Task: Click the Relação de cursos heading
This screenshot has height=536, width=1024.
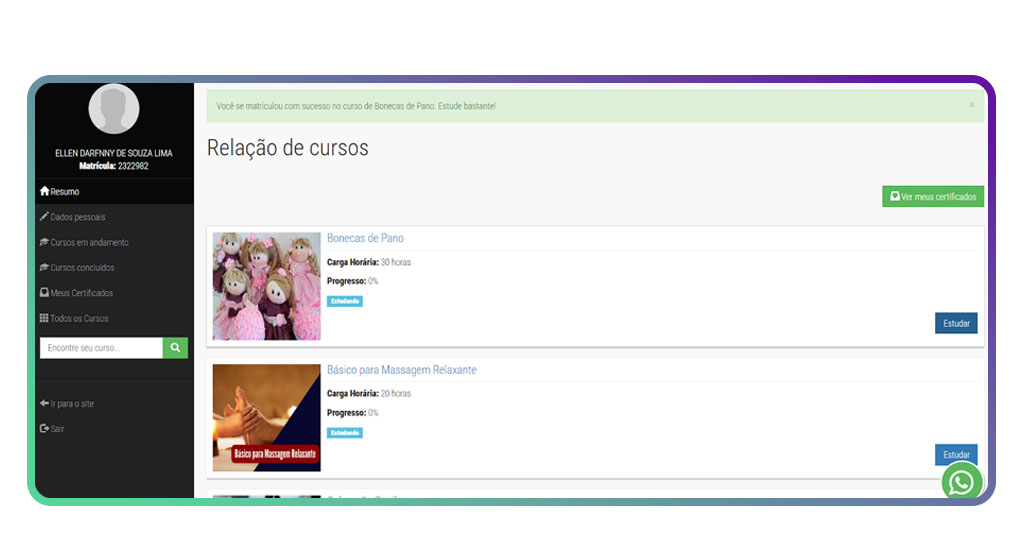Action: point(288,148)
